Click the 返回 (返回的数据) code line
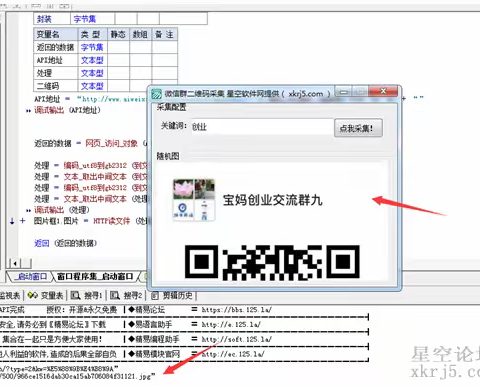The width and height of the screenshot is (480, 386). point(65,243)
